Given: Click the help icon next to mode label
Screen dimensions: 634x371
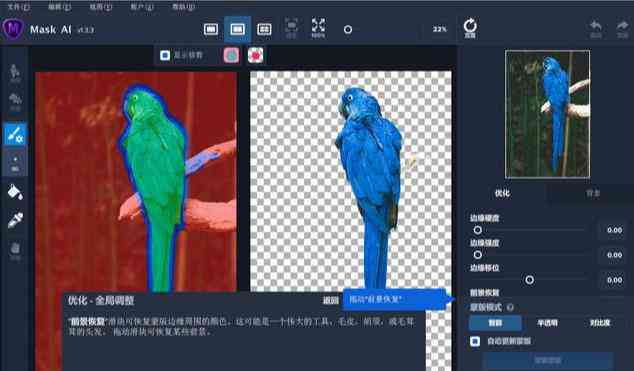Looking at the screenshot, I should (510, 307).
